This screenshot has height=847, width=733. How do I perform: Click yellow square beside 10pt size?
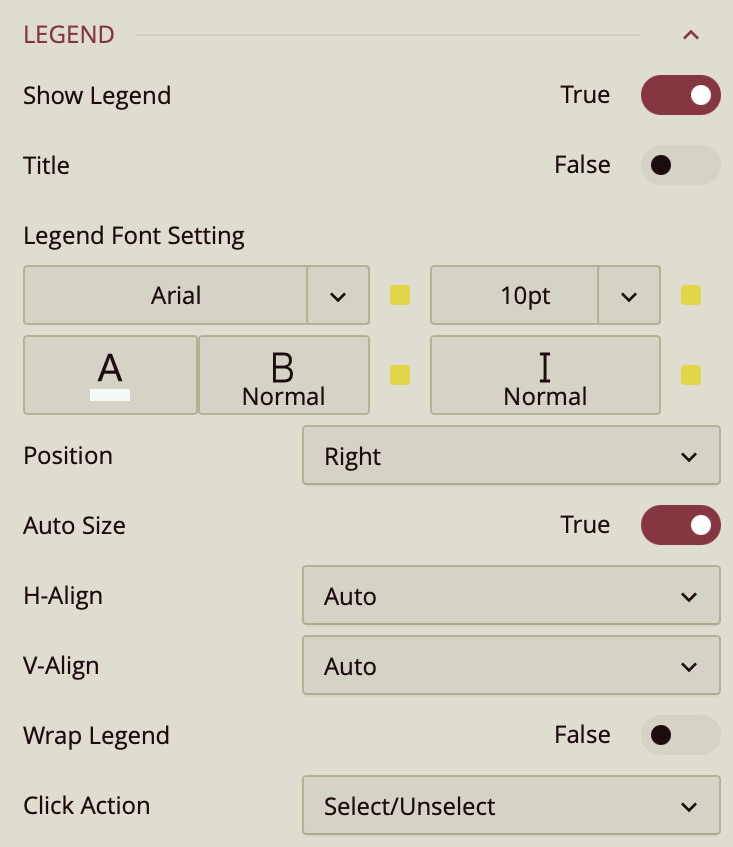(690, 295)
